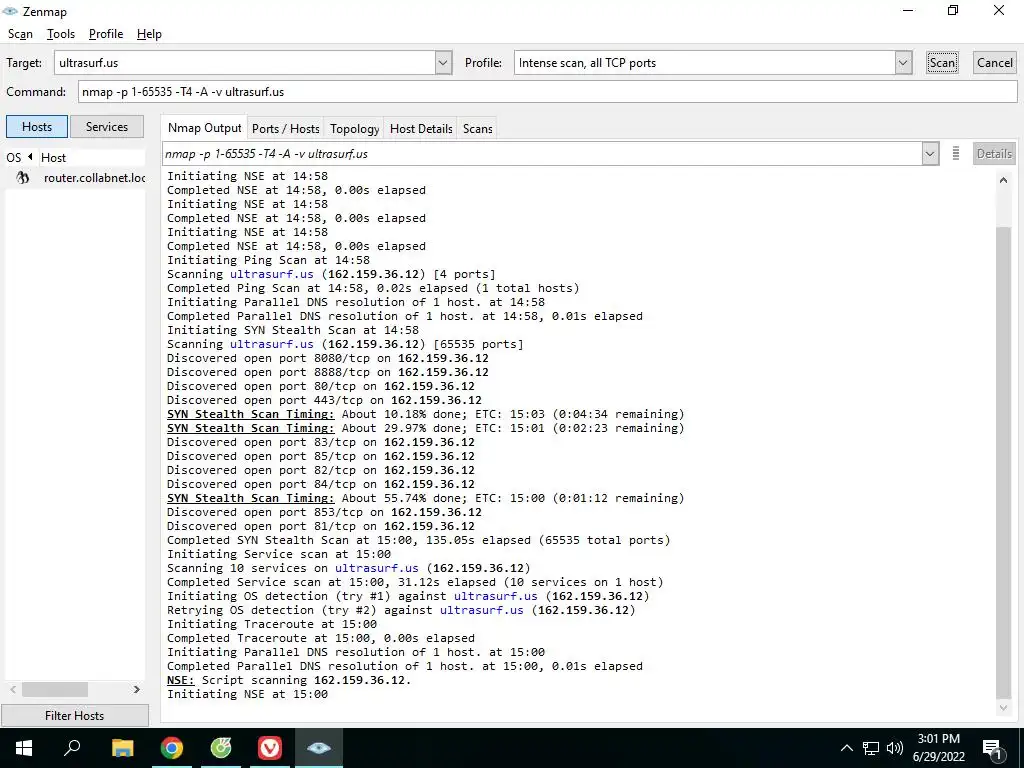Screen dimensions: 1024x768
Task: Click the output highlighting options icon
Action: 955,153
